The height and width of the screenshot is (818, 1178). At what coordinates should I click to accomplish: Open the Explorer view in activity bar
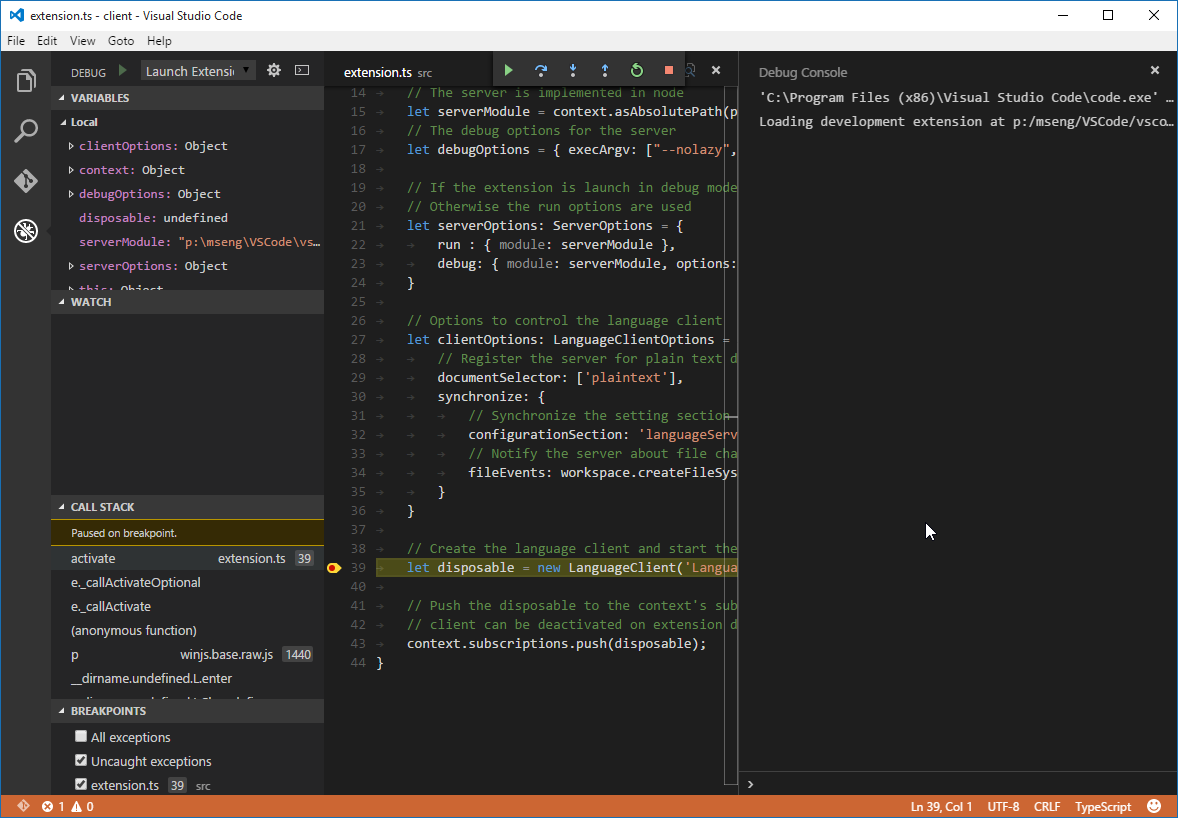pos(26,81)
